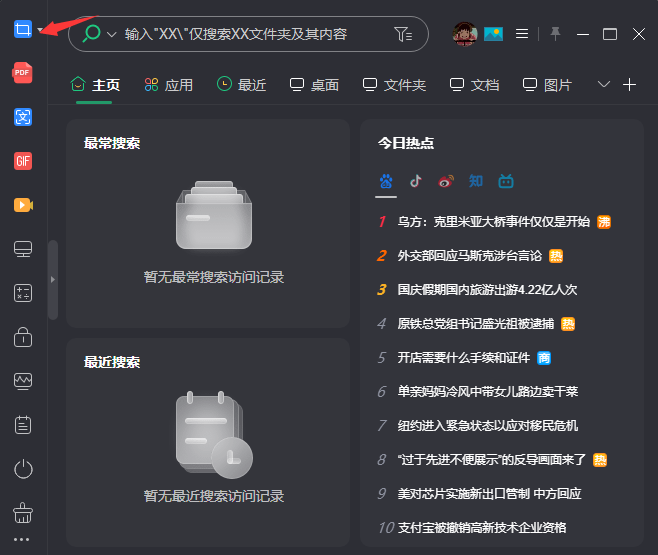Switch to the 文档 tab

coord(474,85)
